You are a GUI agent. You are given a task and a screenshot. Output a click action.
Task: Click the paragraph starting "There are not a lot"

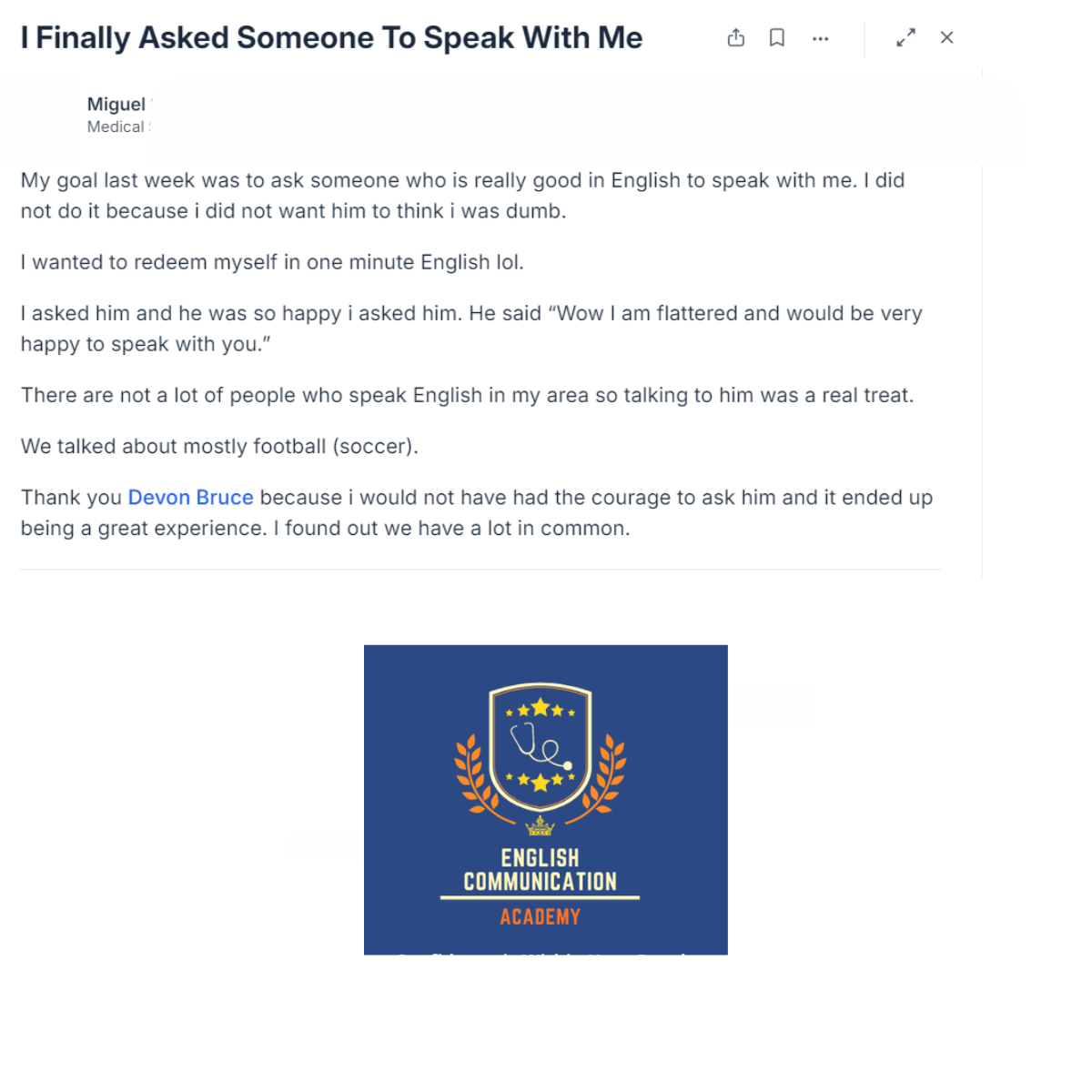[x=467, y=396]
